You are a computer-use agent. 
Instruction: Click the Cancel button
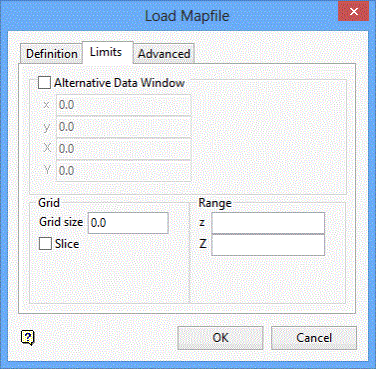pos(314,338)
